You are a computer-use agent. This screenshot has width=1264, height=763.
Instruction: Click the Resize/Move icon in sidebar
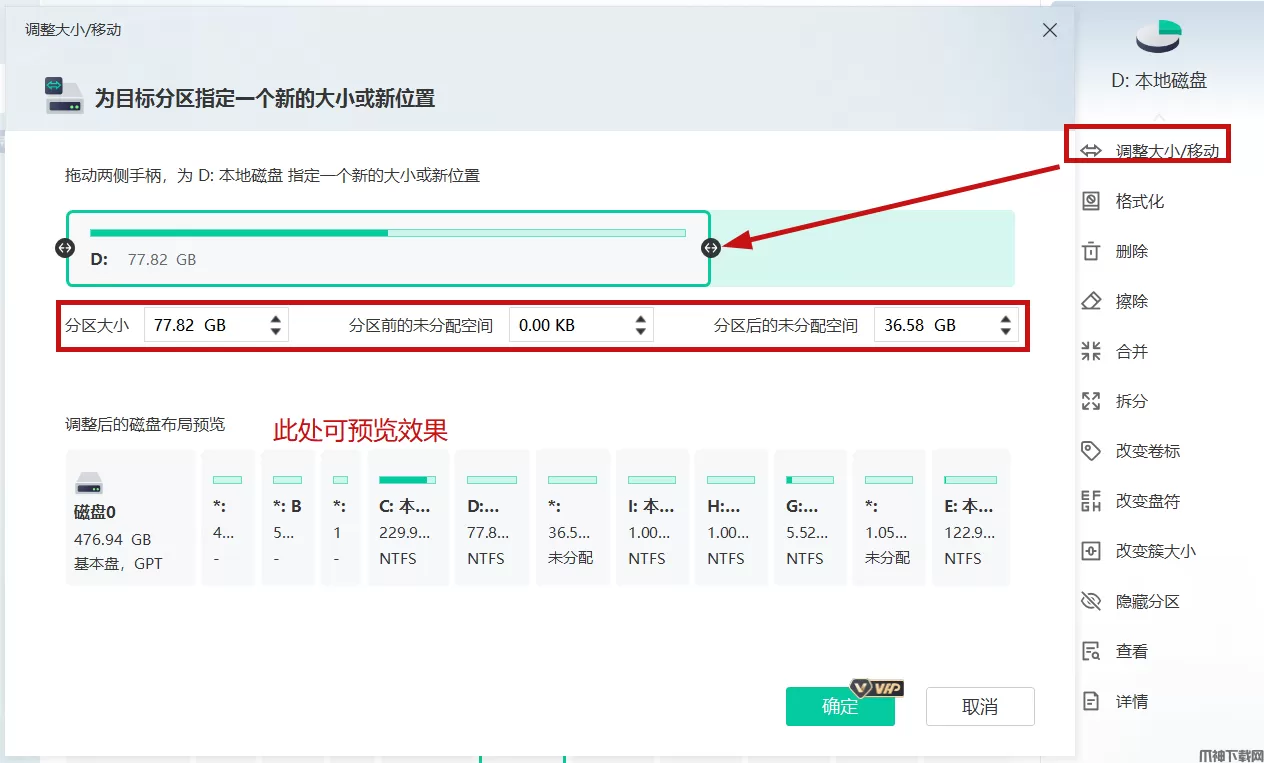point(1091,151)
